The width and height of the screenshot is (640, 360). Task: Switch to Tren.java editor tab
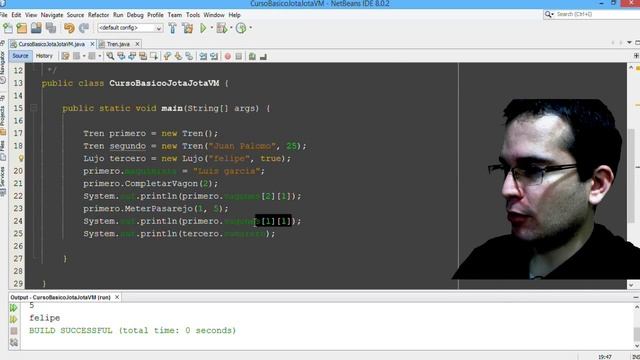[118, 44]
